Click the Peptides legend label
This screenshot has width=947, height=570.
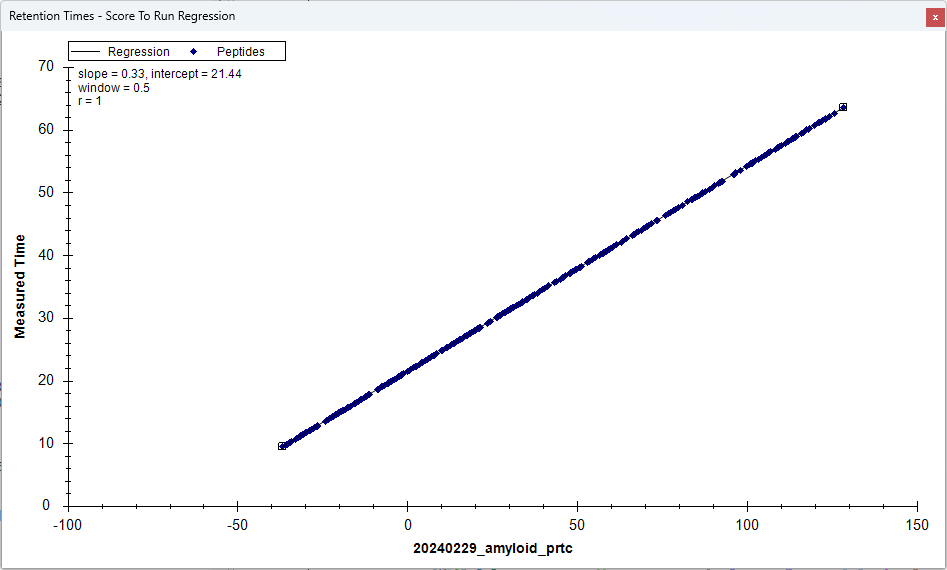[x=240, y=52]
